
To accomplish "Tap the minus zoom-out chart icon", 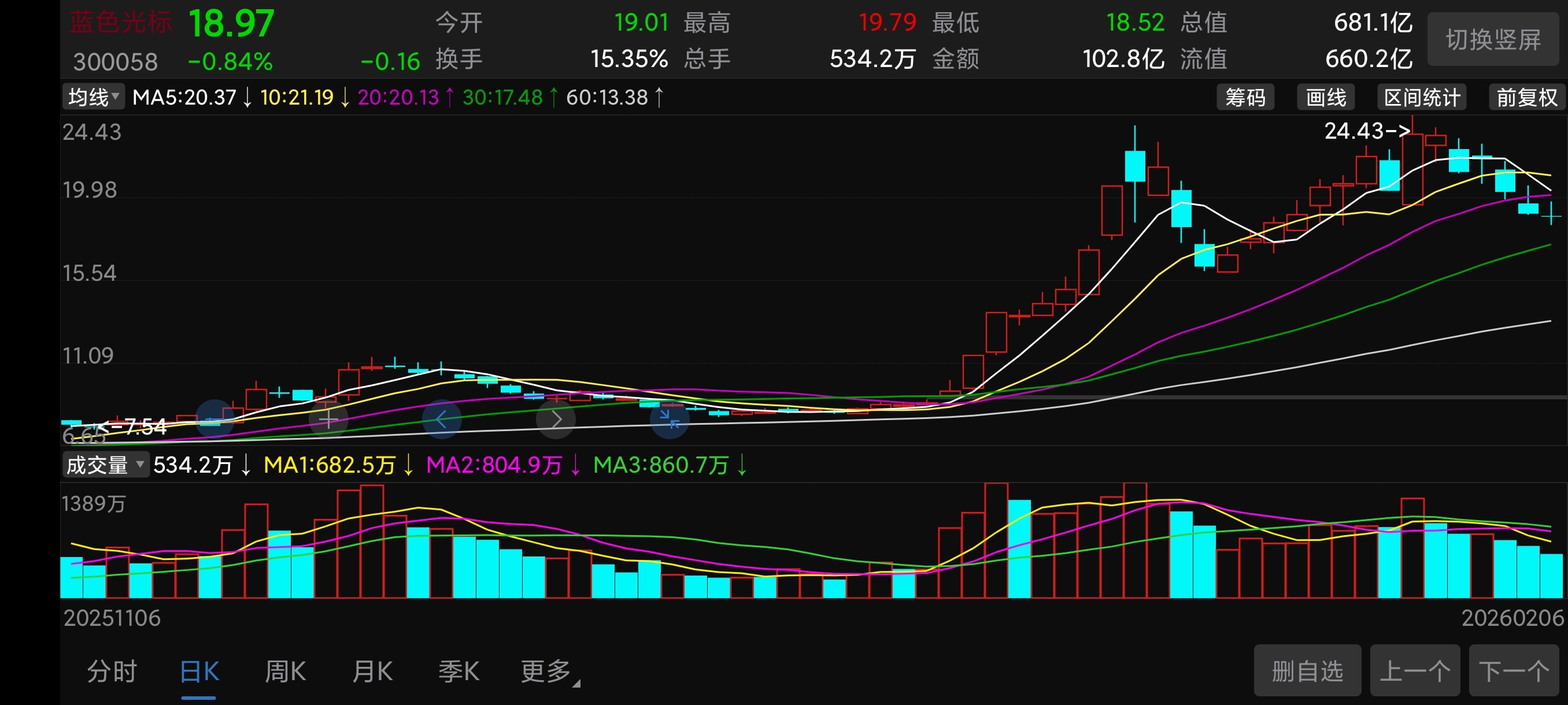I will [215, 419].
